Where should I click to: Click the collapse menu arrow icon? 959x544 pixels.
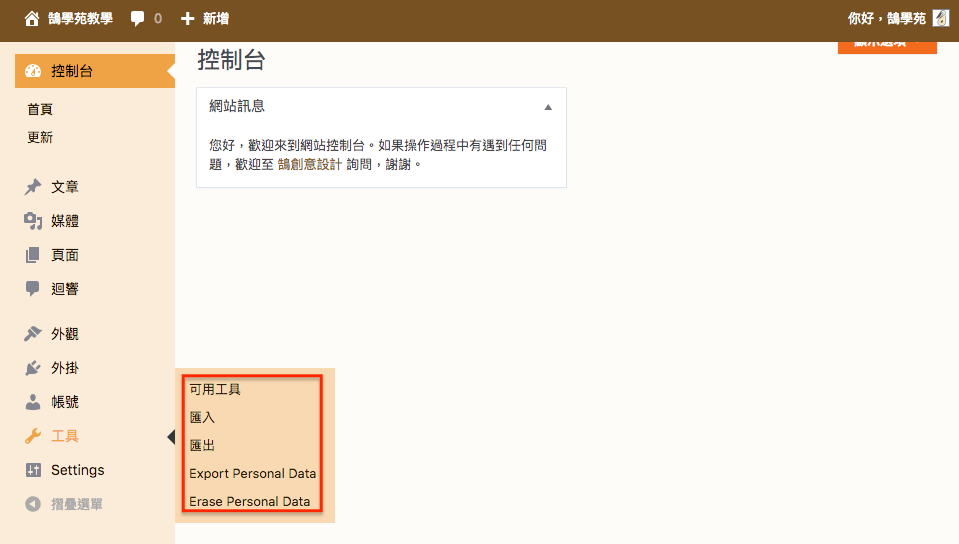click(33, 504)
